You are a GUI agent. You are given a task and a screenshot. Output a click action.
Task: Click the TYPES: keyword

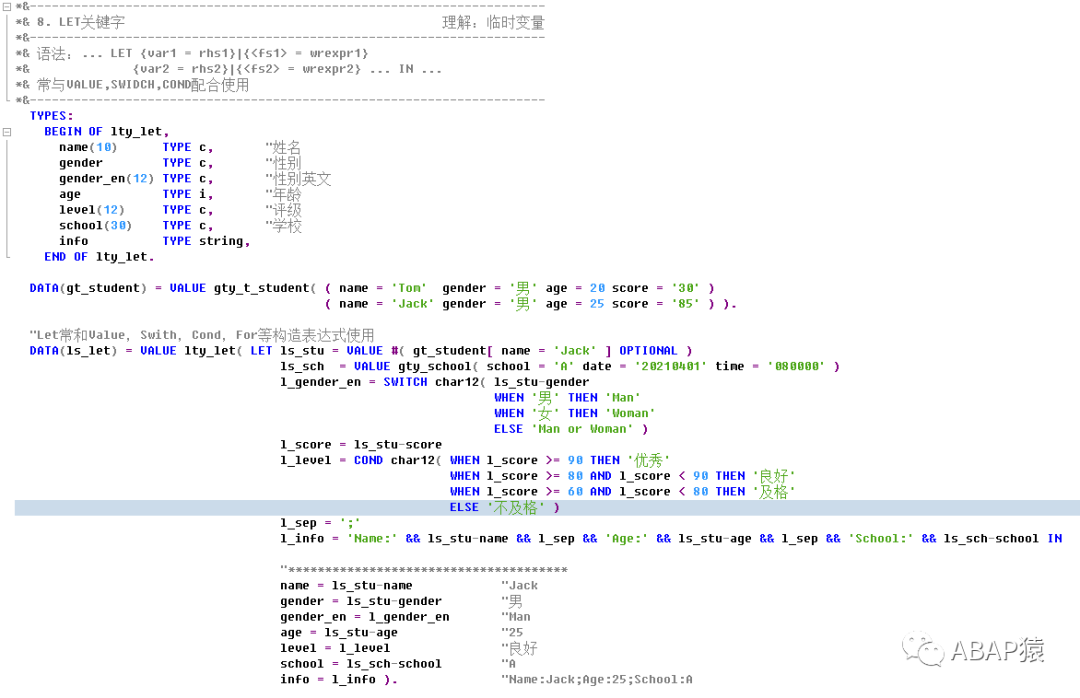pos(51,116)
